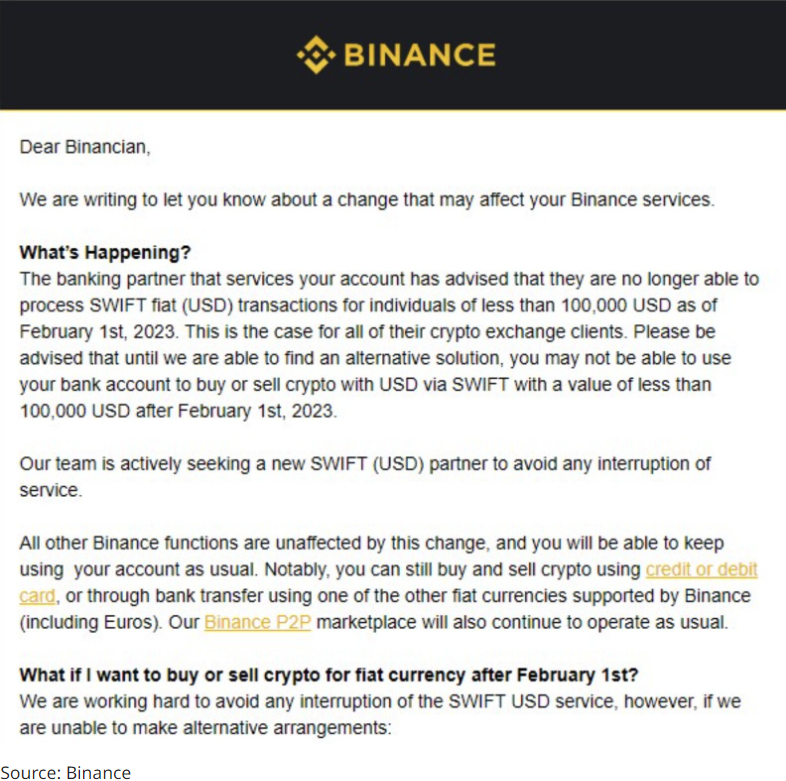Viewport: 786px width, 781px height.
Task: Click 'All other Binance functions are unaffected' line
Action: [371, 543]
